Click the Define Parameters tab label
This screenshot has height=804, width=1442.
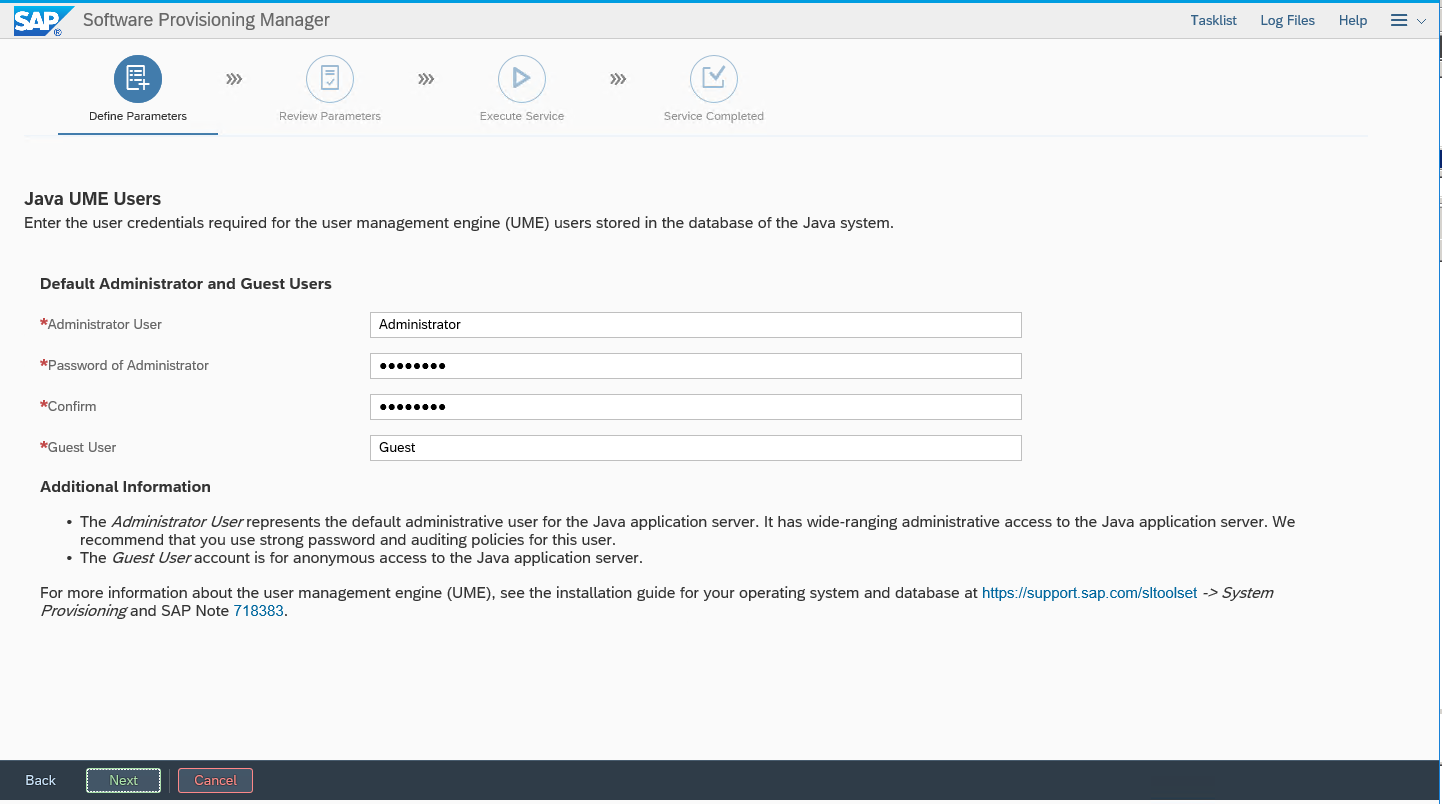pos(138,116)
